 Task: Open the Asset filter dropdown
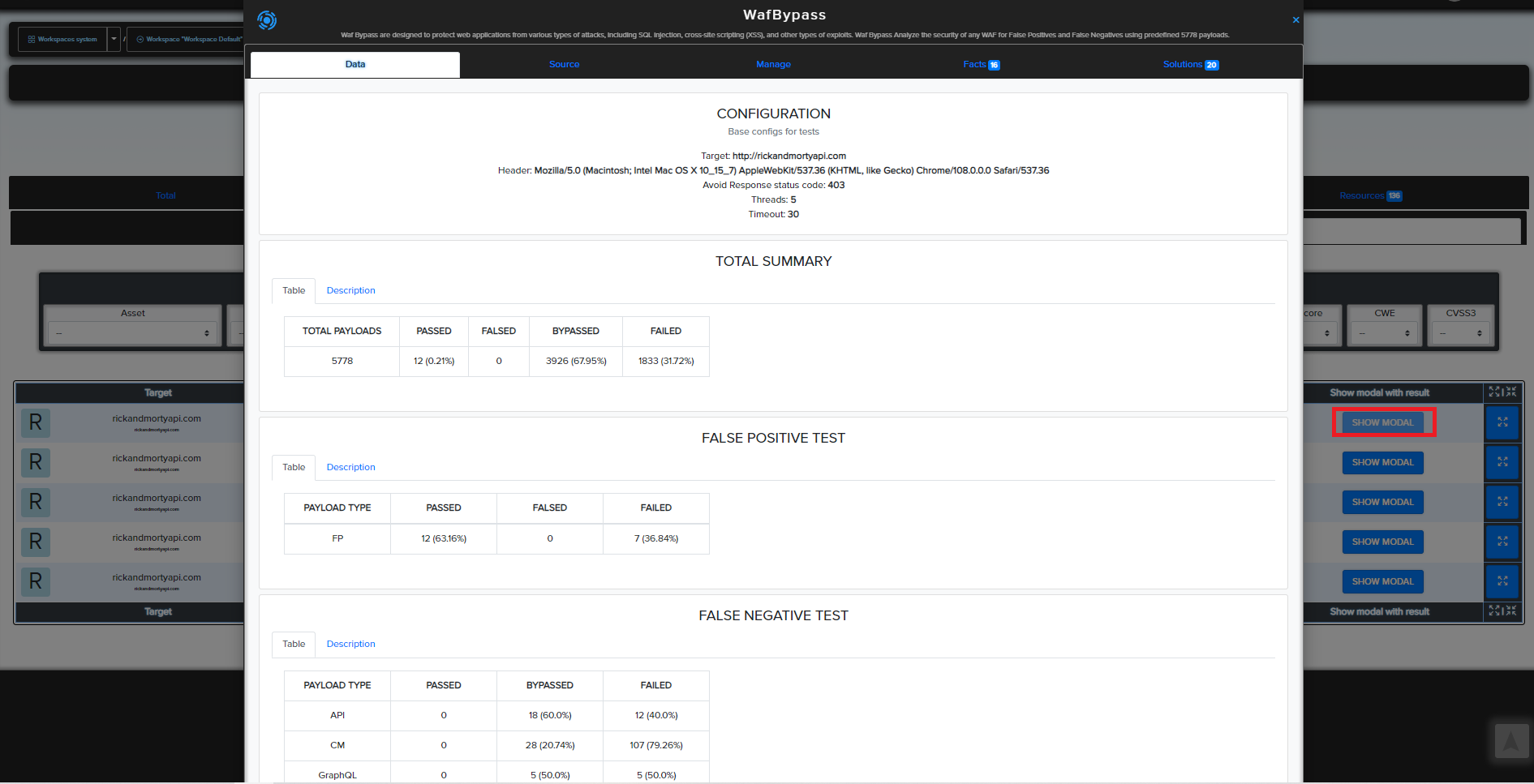[133, 332]
